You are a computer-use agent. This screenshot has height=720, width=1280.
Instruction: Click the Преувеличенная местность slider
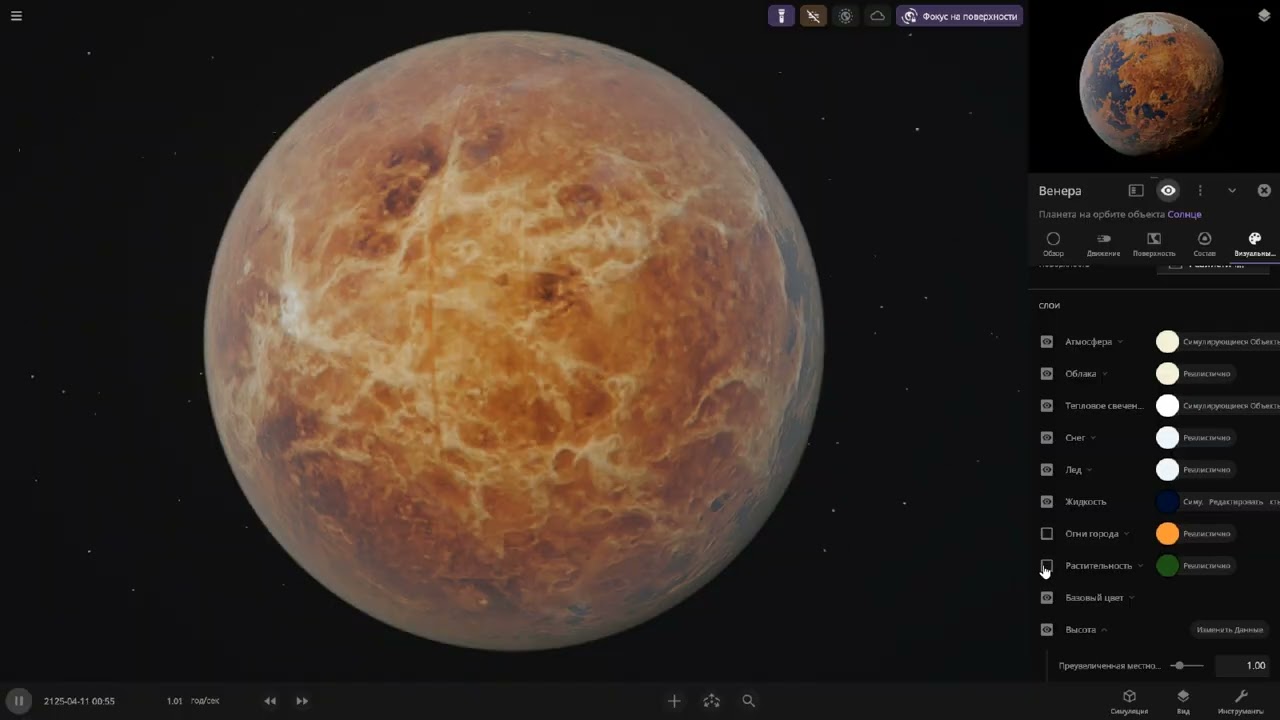coord(1187,665)
